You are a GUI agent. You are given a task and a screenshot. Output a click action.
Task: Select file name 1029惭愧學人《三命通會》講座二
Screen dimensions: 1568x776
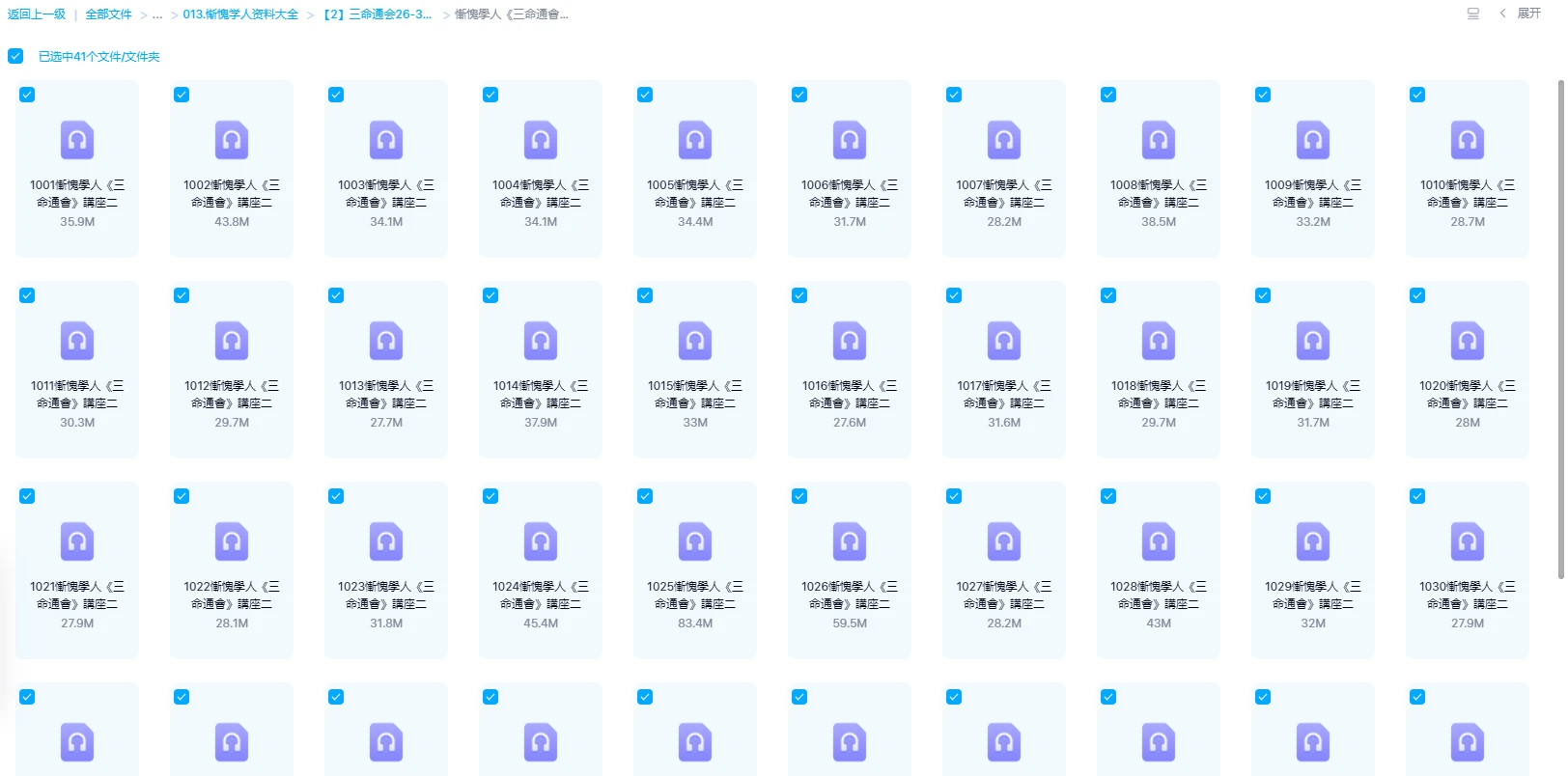click(x=1313, y=595)
